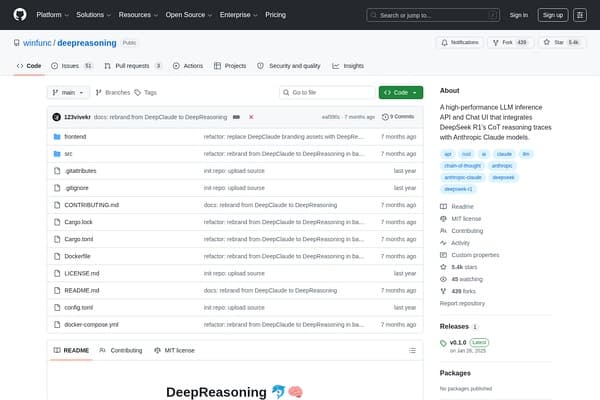The image size is (600, 400).
Task: Click the Sign in link
Action: click(518, 15)
